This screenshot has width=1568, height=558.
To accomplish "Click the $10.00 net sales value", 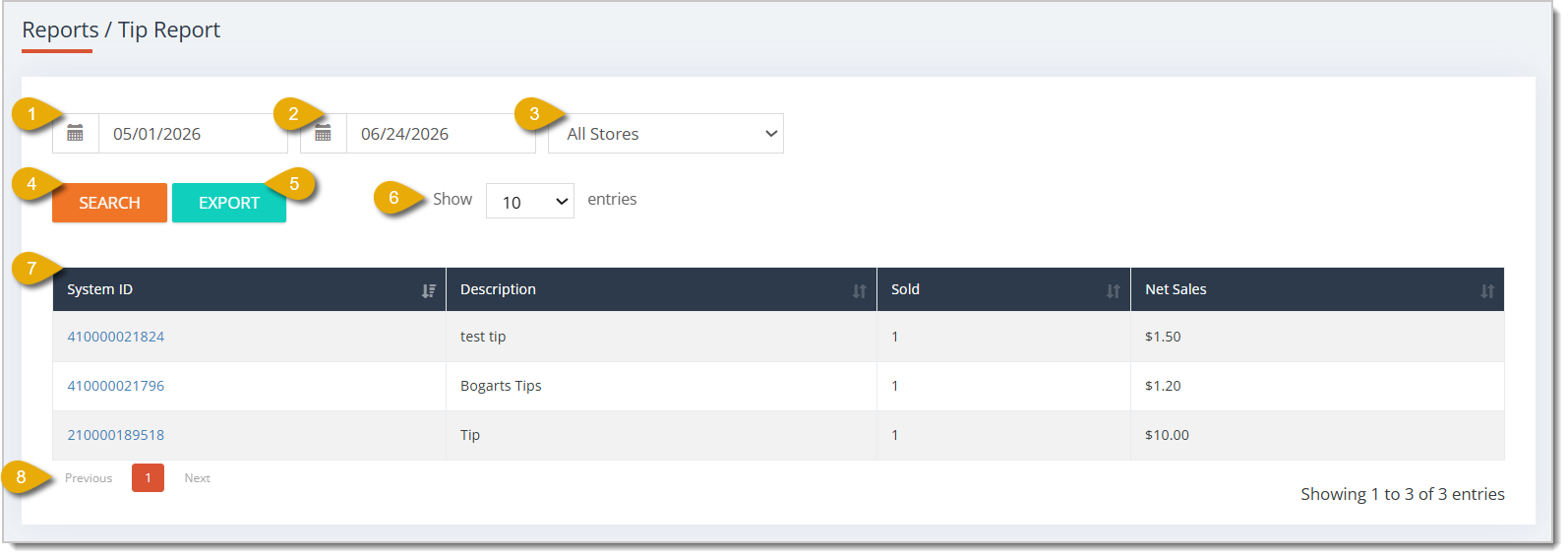I will coord(1167,435).
